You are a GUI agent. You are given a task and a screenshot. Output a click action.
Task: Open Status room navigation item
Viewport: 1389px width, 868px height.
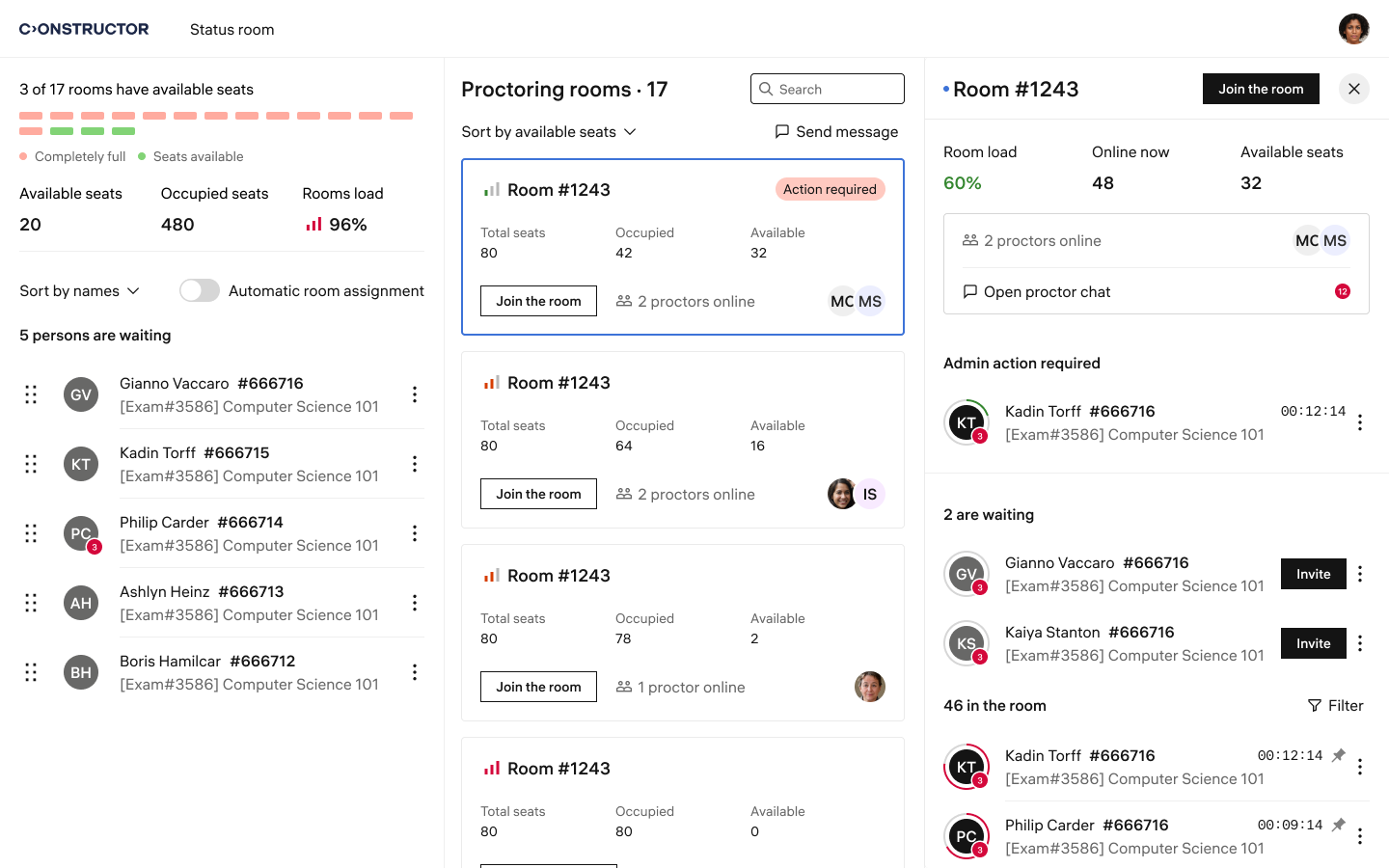coord(231,30)
